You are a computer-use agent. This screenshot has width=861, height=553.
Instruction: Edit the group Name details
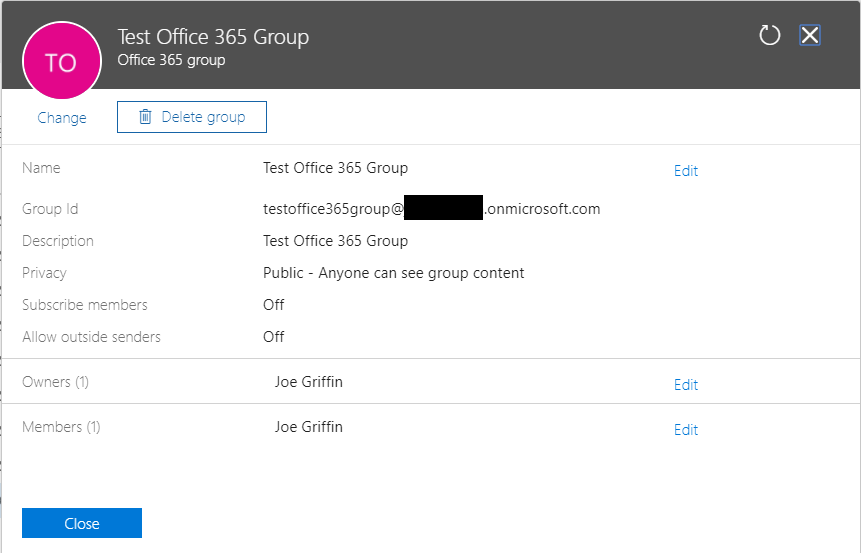(x=685, y=171)
